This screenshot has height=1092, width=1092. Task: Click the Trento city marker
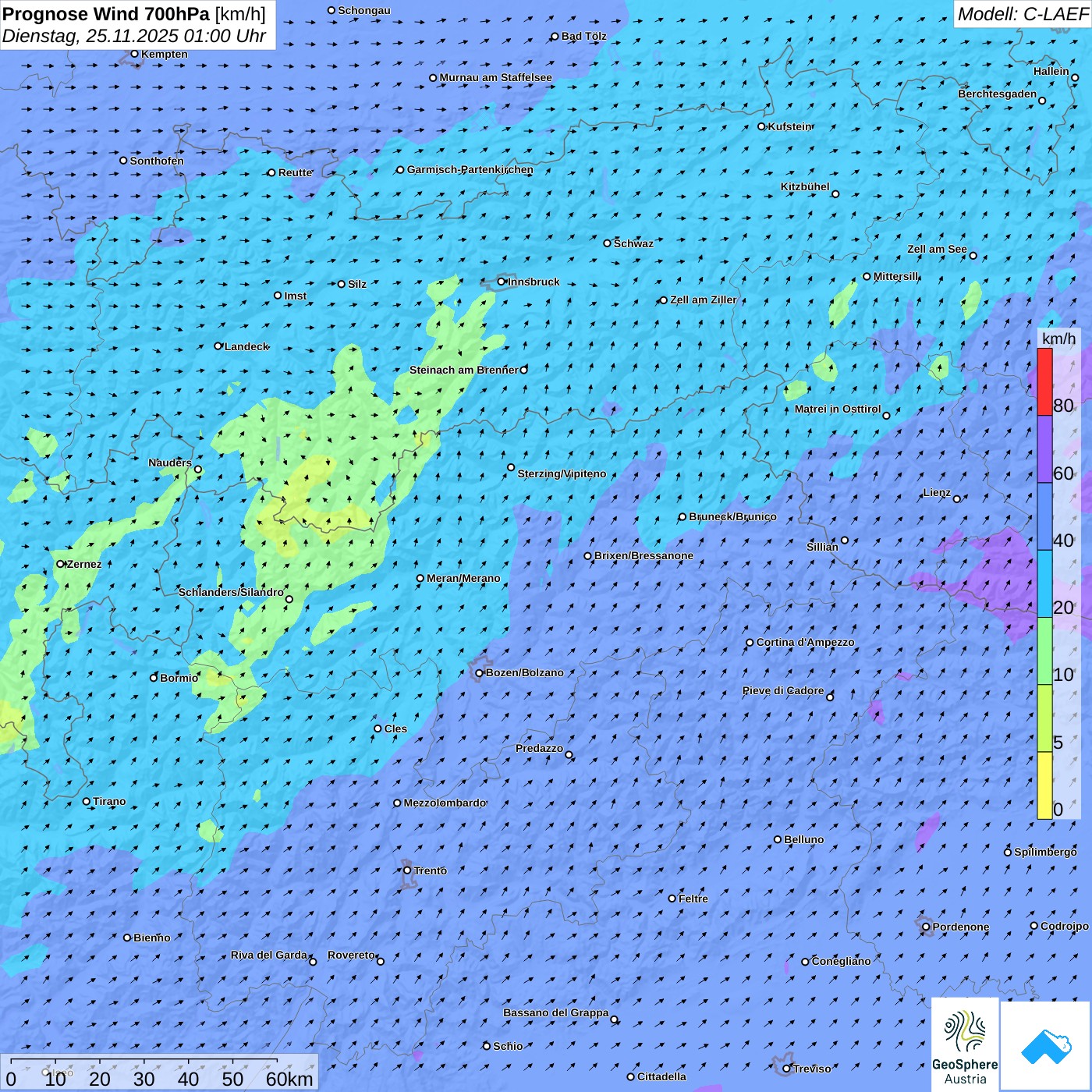click(407, 870)
